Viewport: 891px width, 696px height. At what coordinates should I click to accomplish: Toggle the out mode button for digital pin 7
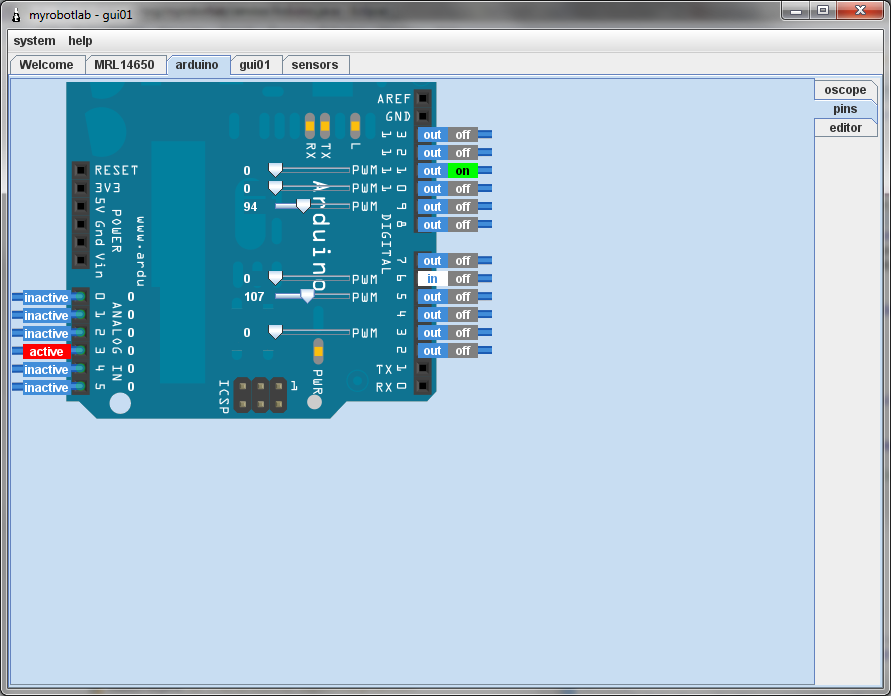click(432, 261)
